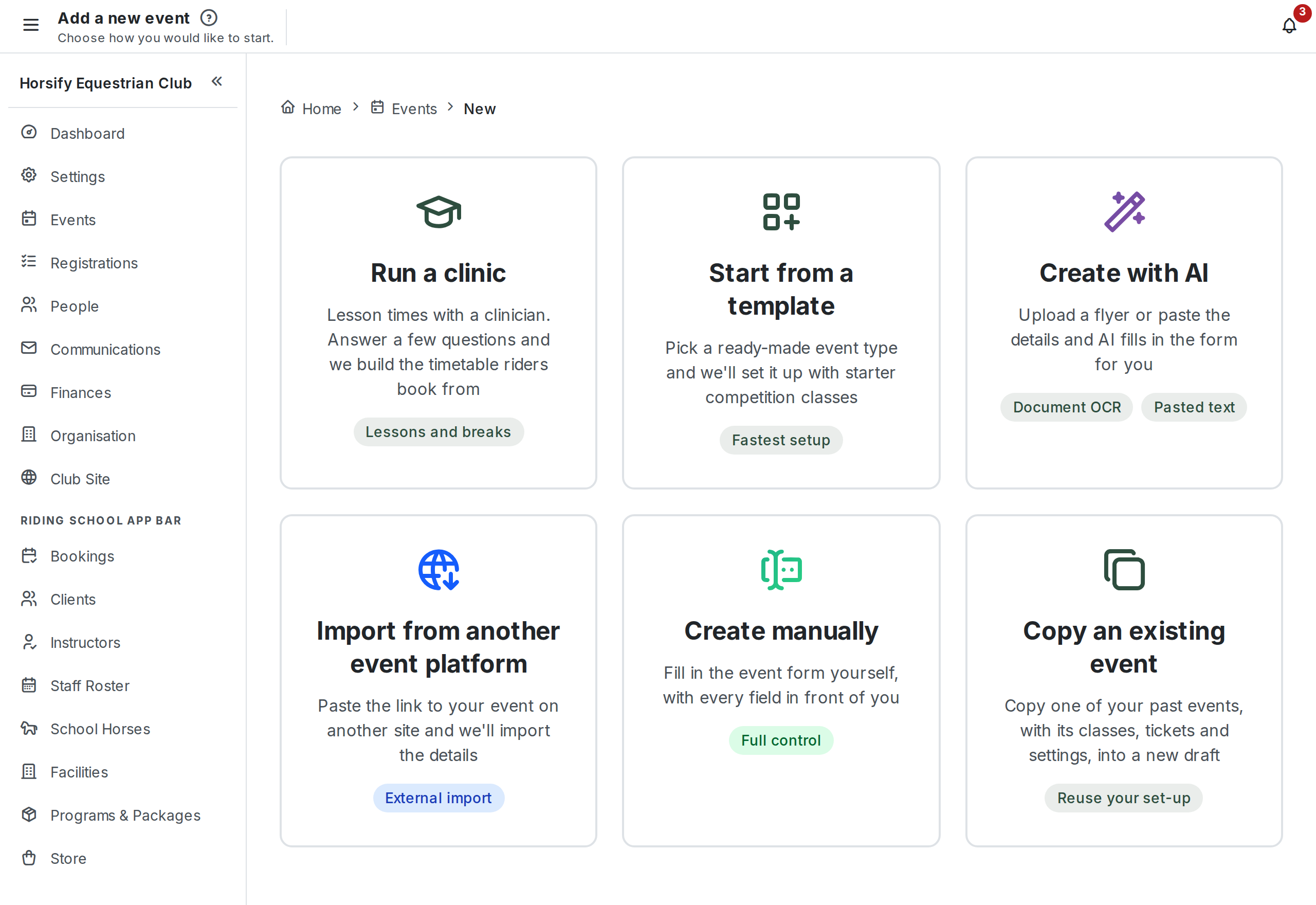This screenshot has width=1316, height=905.
Task: Open the notifications bell
Action: click(1289, 26)
